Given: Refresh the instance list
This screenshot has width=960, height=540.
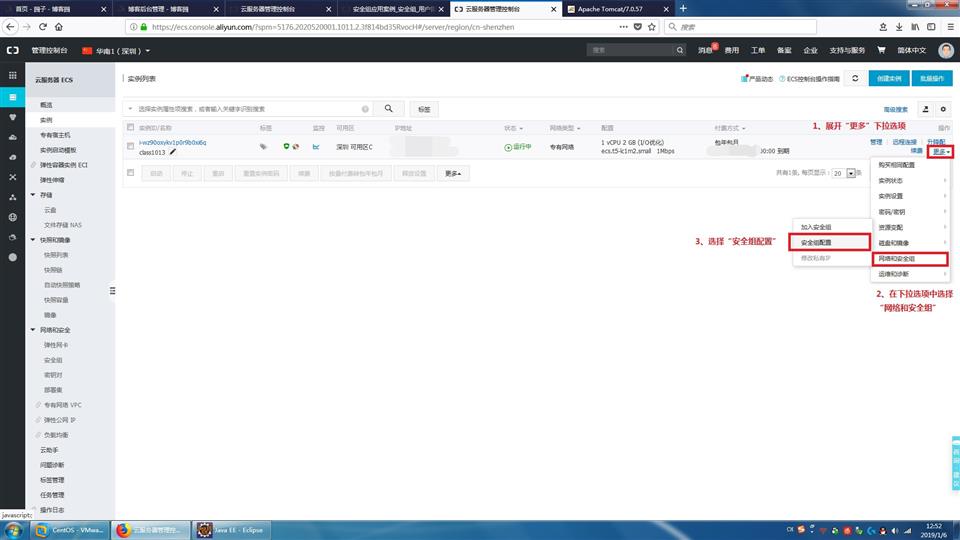Looking at the screenshot, I should (855, 78).
